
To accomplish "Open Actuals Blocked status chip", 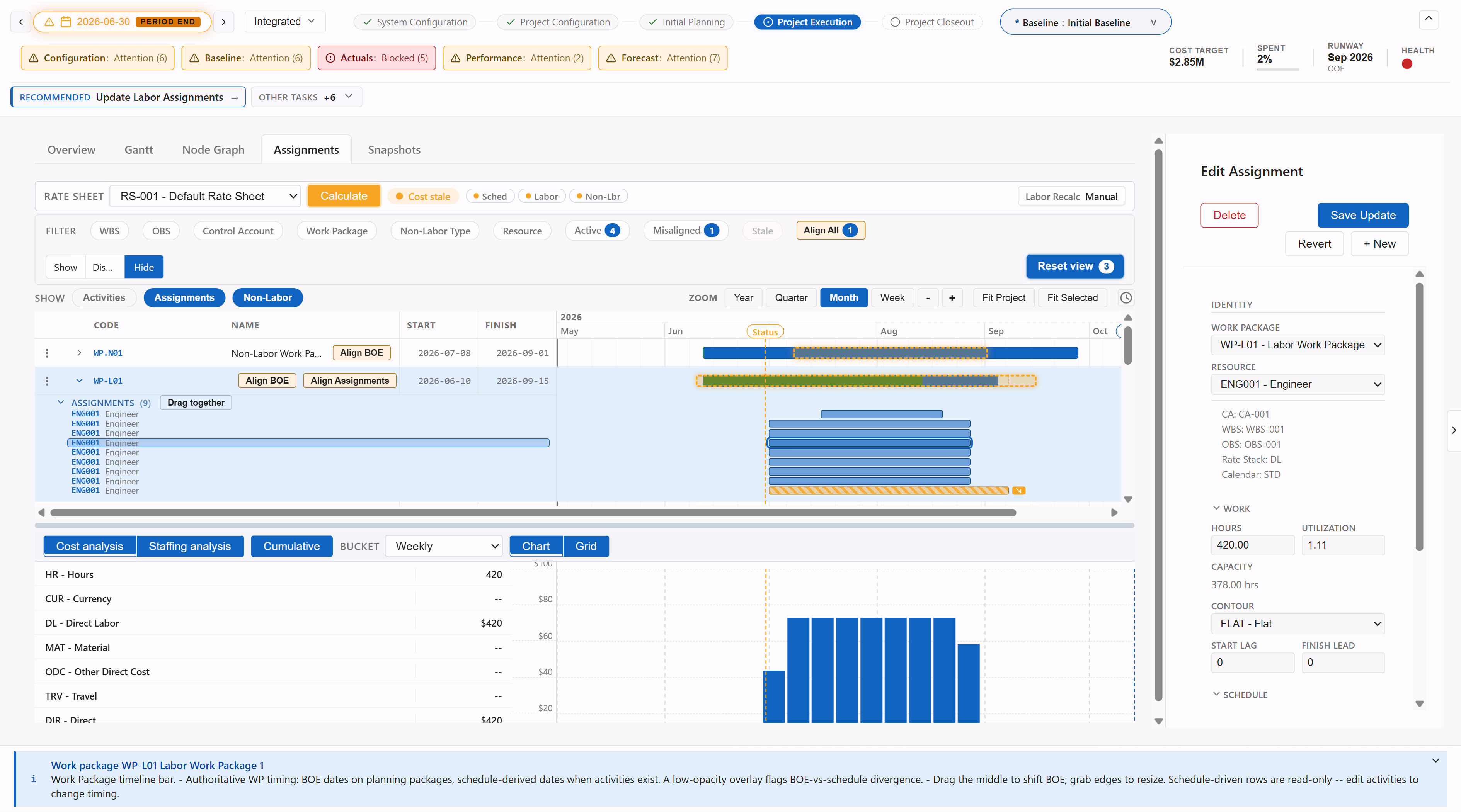I will tap(377, 58).
